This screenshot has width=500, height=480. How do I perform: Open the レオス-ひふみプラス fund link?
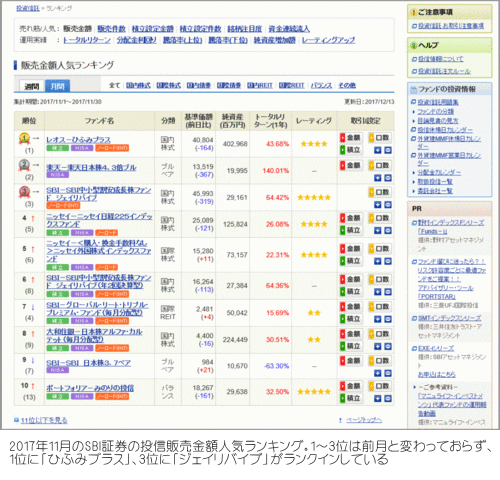coord(78,140)
